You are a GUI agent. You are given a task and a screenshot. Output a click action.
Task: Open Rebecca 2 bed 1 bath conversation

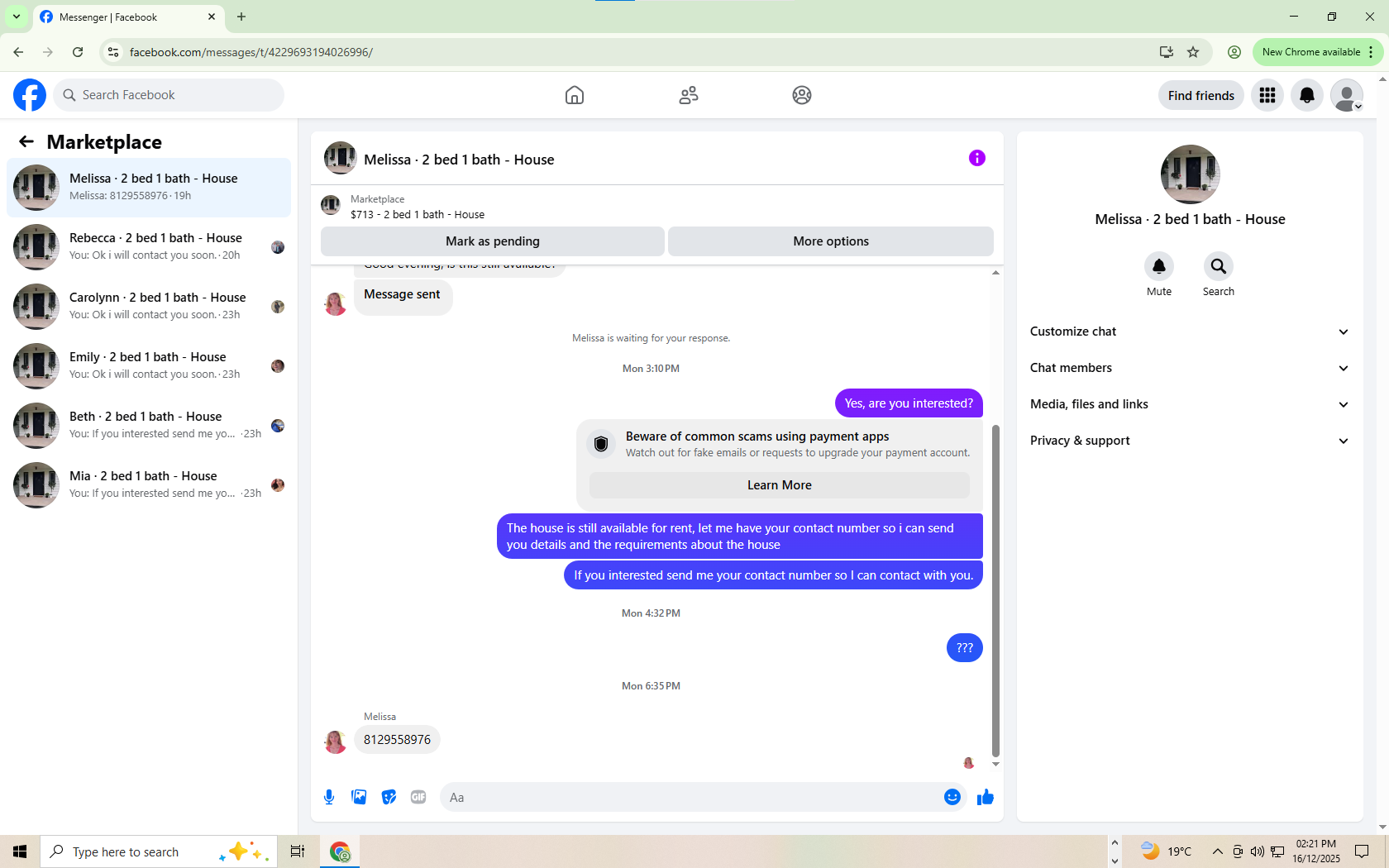pos(149,247)
